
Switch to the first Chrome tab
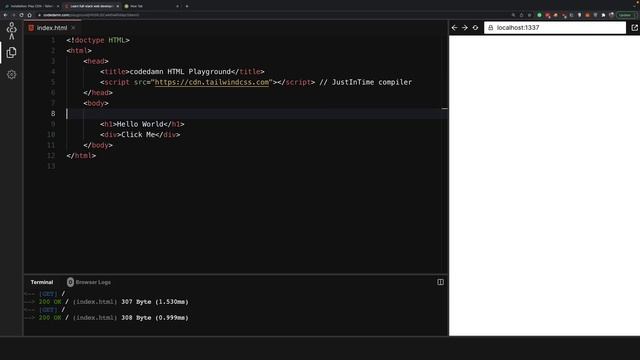click(x=31, y=6)
